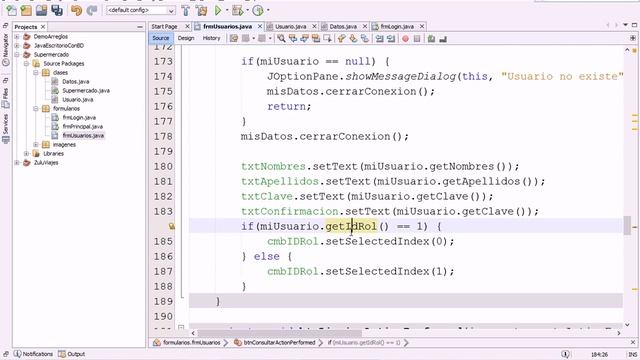The width and height of the screenshot is (640, 360).
Task: Click btnConsultarActionPerformed in breadcrumb bar
Action: coord(279,342)
